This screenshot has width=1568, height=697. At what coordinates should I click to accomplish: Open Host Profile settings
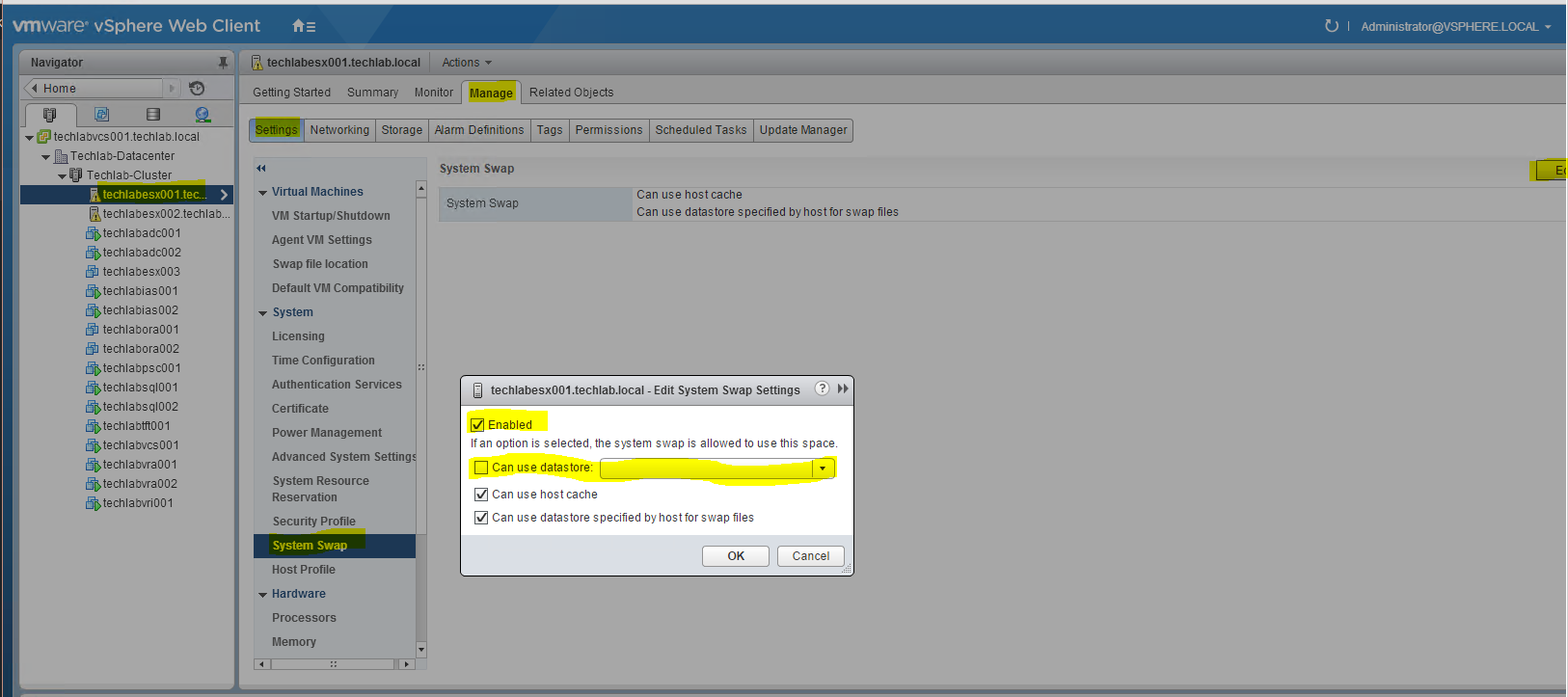[304, 570]
